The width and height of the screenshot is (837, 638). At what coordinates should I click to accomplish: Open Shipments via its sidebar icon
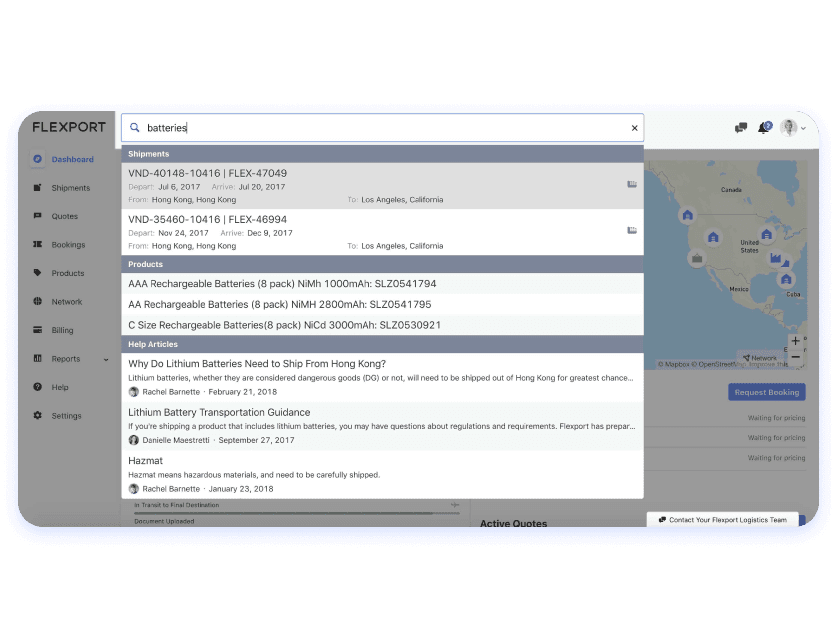click(x=38, y=188)
